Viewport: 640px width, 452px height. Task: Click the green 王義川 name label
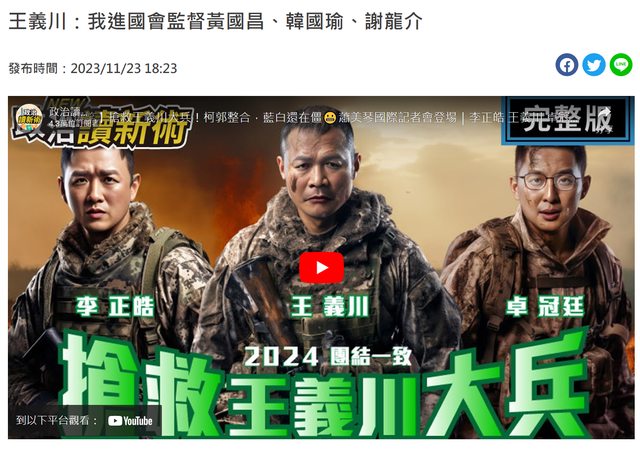click(x=329, y=307)
